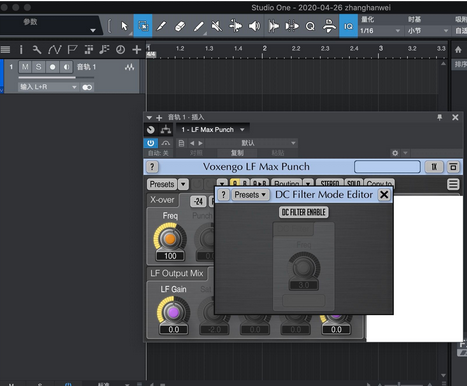Image resolution: width=467 pixels, height=386 pixels.
Task: Toggle stereo/mono channel mode switch
Action: 87,87
